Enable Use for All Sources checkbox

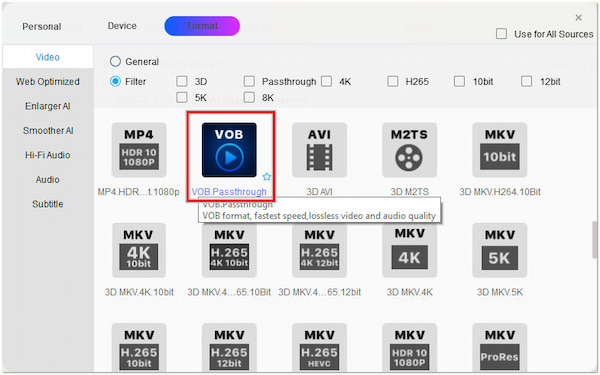(501, 34)
